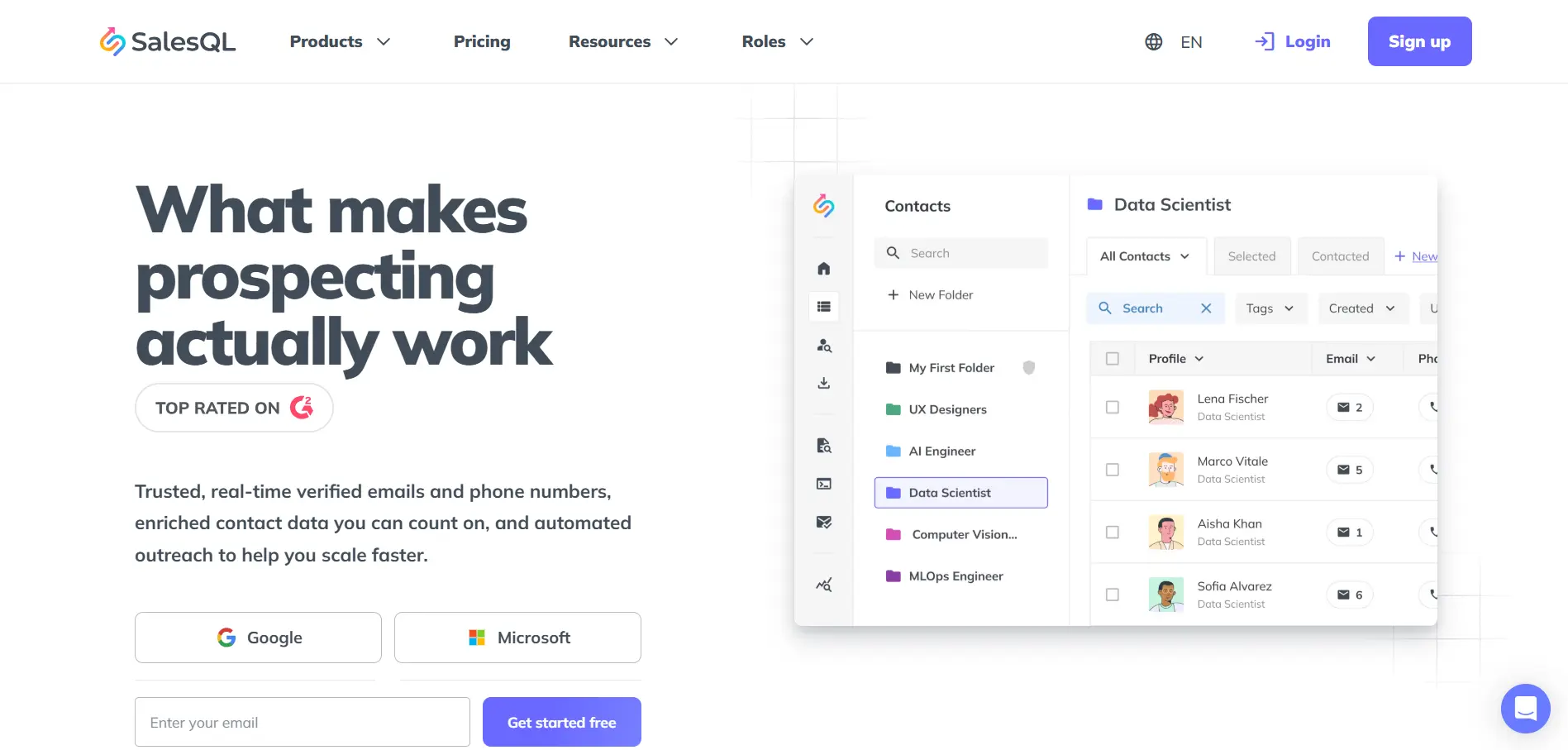
Task: Click Aisha Khan's email count badge
Action: click(x=1350, y=533)
